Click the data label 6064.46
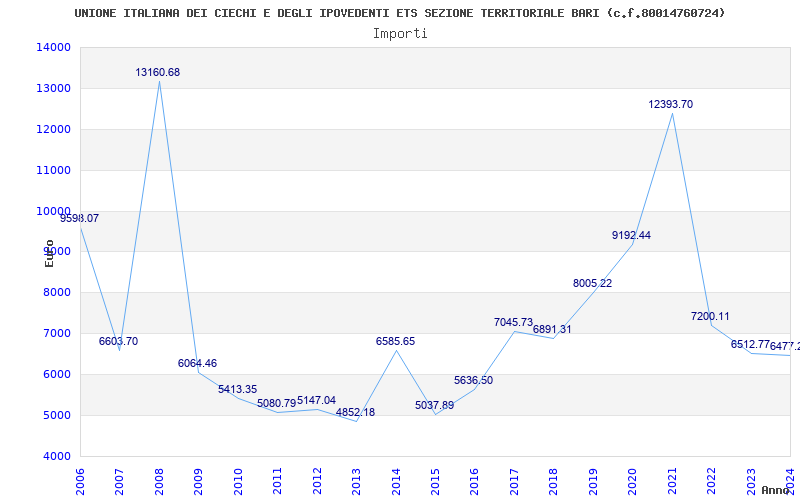Screen dimensions: 800x500 [x=197, y=363]
